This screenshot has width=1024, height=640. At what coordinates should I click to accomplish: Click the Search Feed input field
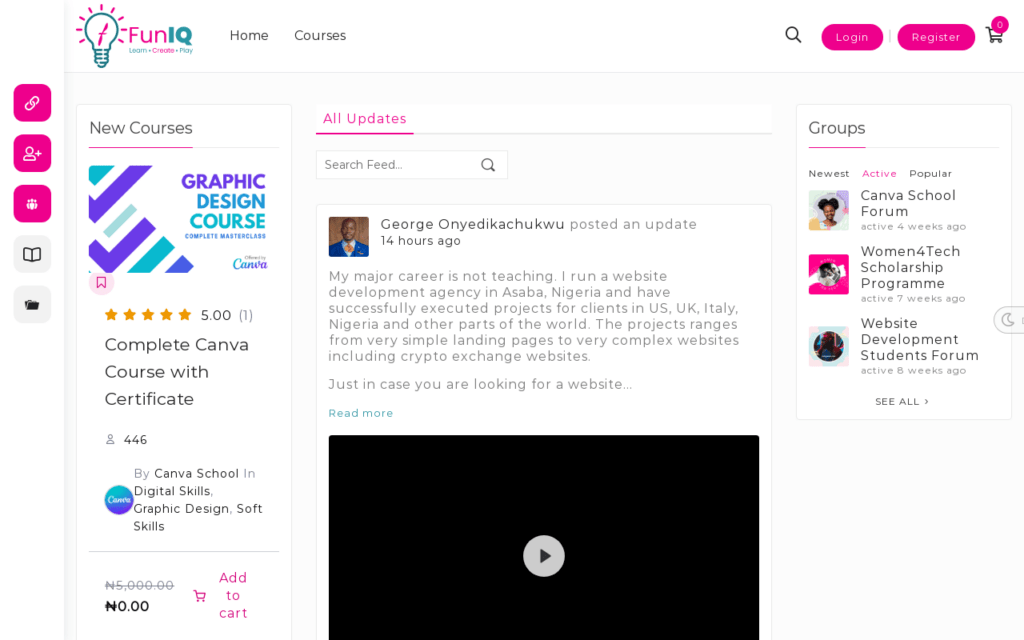(398, 165)
